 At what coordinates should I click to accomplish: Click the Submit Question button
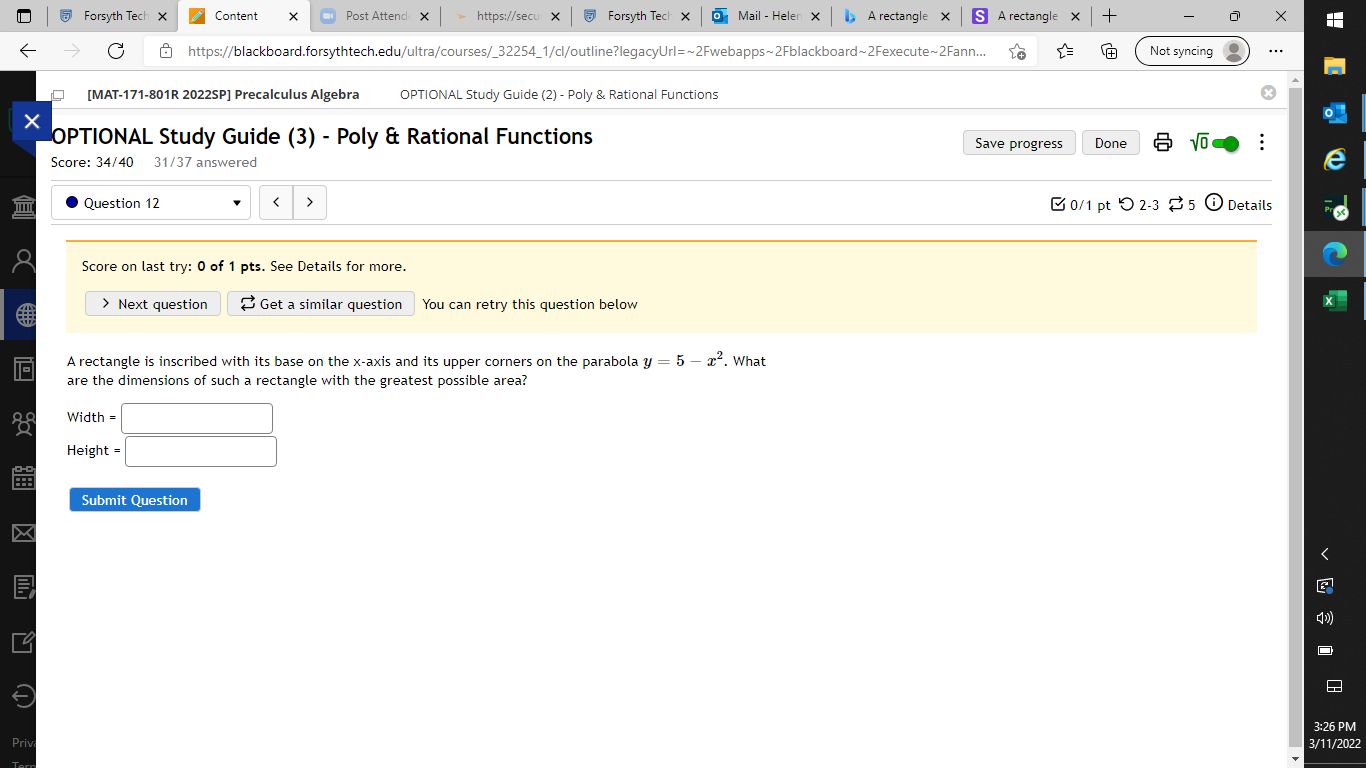[135, 500]
